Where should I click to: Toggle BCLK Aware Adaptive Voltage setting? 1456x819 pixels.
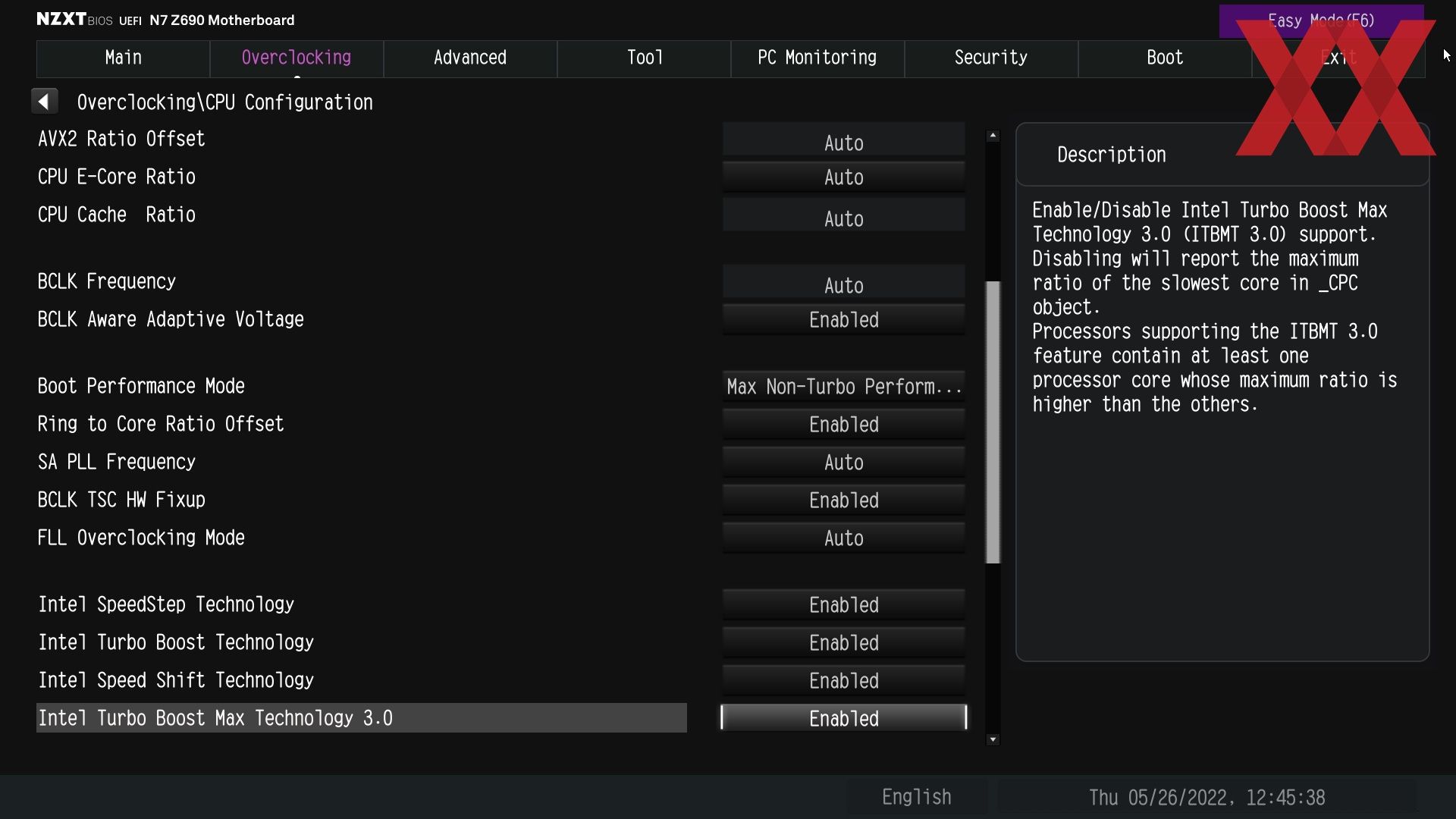click(844, 320)
